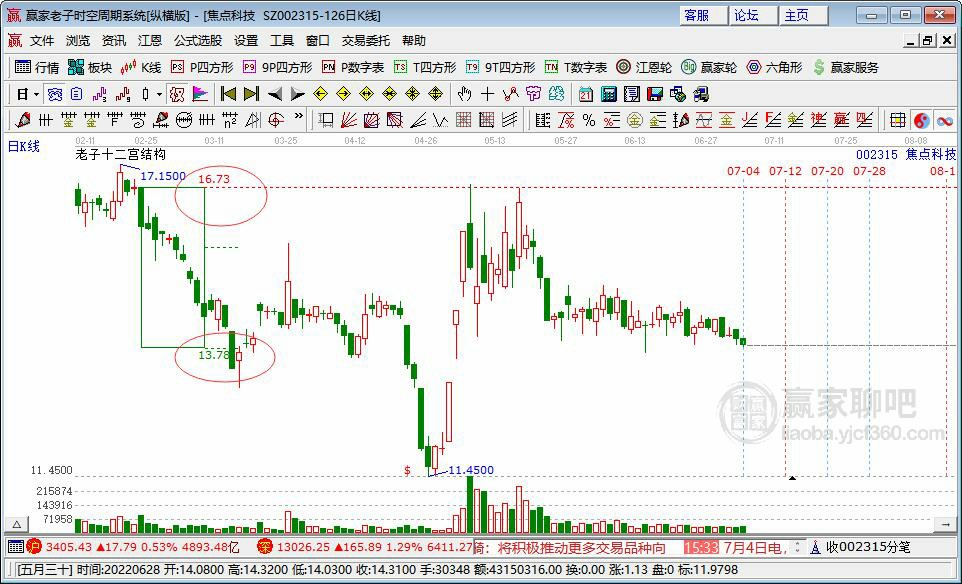
Task: Open the calculator icon
Action: coord(609,94)
